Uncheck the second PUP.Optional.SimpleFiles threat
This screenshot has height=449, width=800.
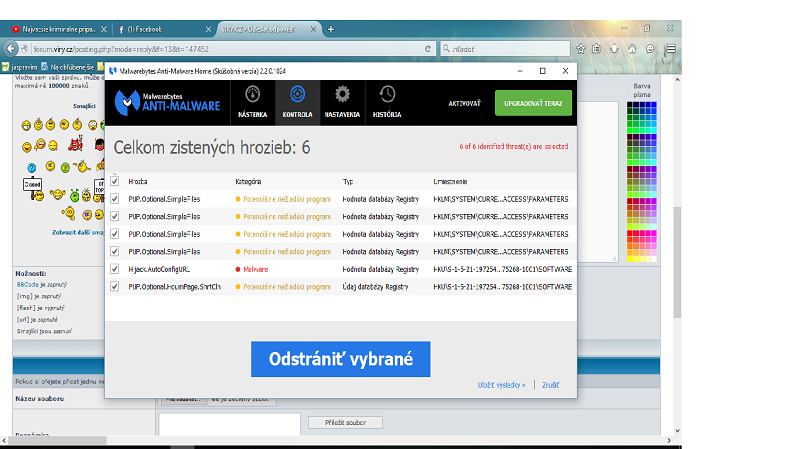click(115, 216)
